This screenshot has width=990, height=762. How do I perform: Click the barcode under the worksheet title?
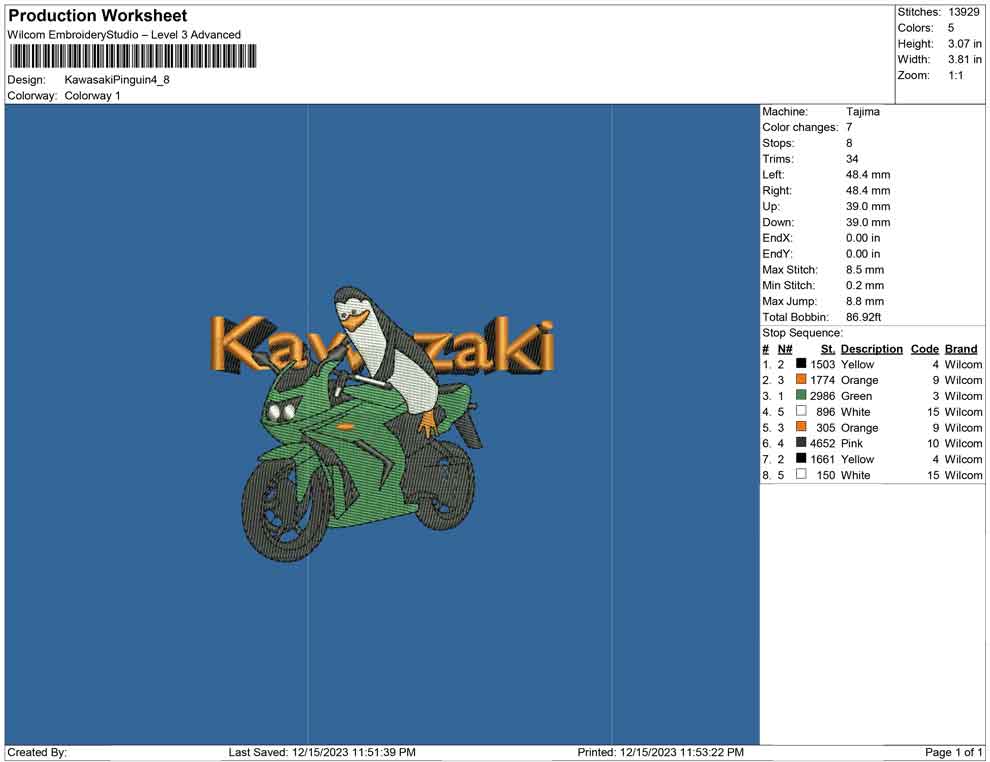[131, 56]
